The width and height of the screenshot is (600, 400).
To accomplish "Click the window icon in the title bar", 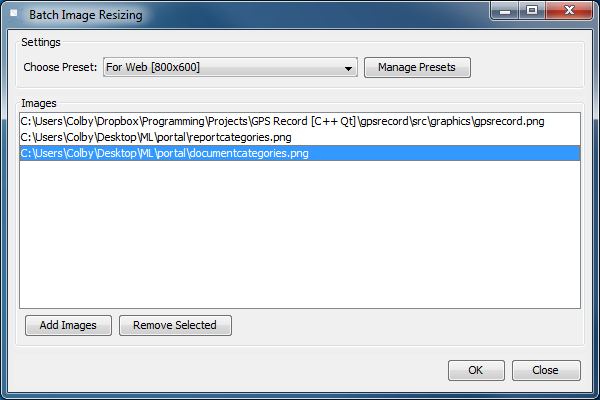I will 14,14.
